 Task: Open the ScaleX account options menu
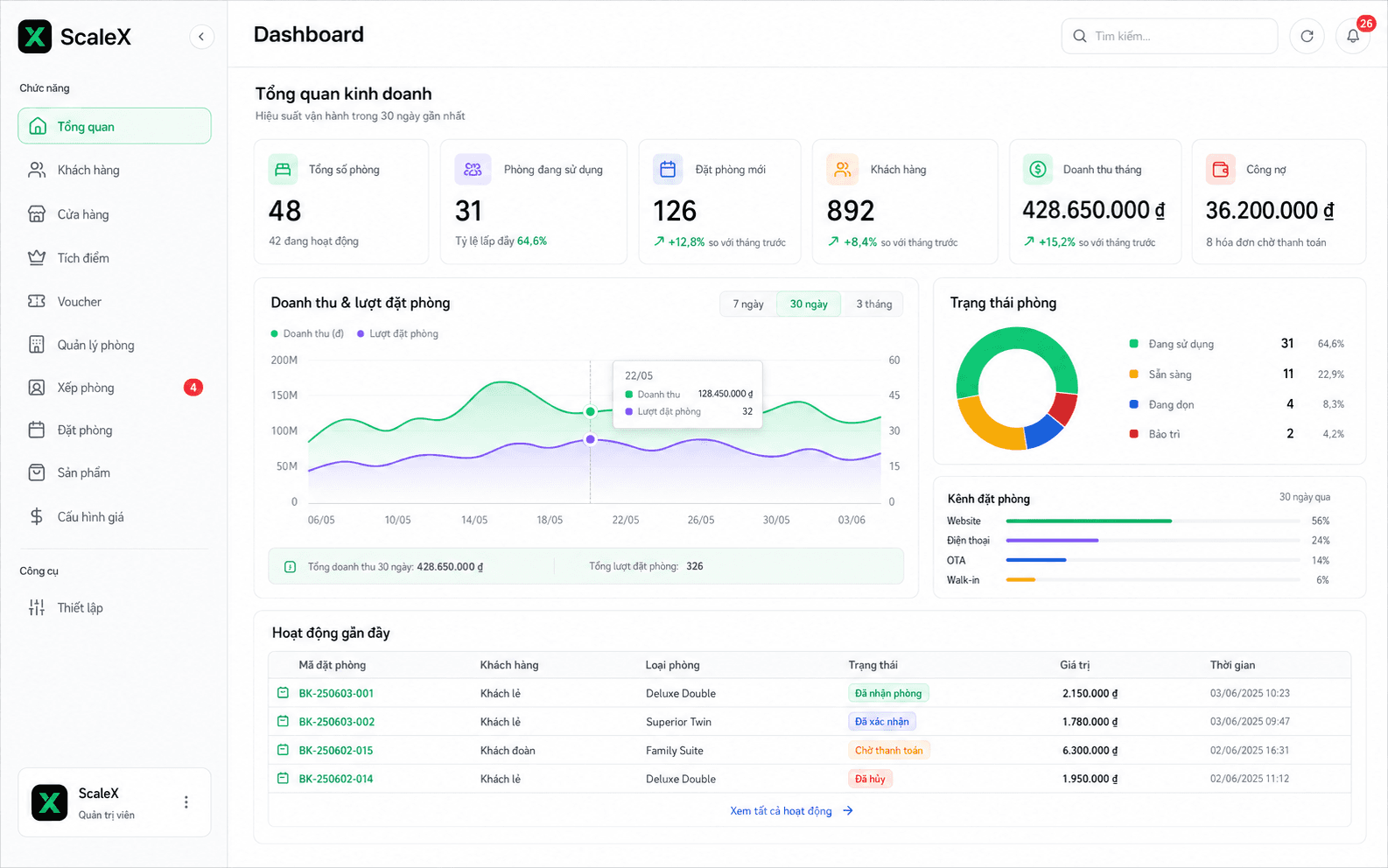(x=186, y=802)
